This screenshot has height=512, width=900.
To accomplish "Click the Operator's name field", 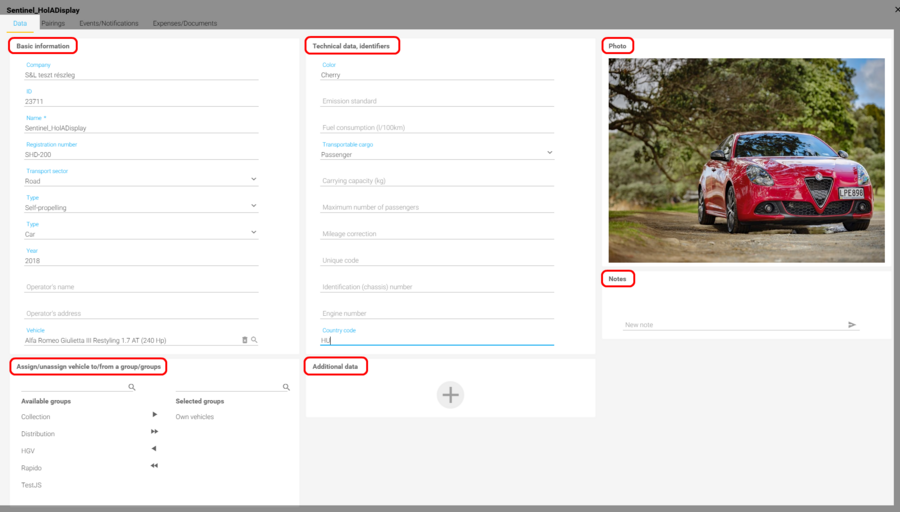I will tap(141, 286).
